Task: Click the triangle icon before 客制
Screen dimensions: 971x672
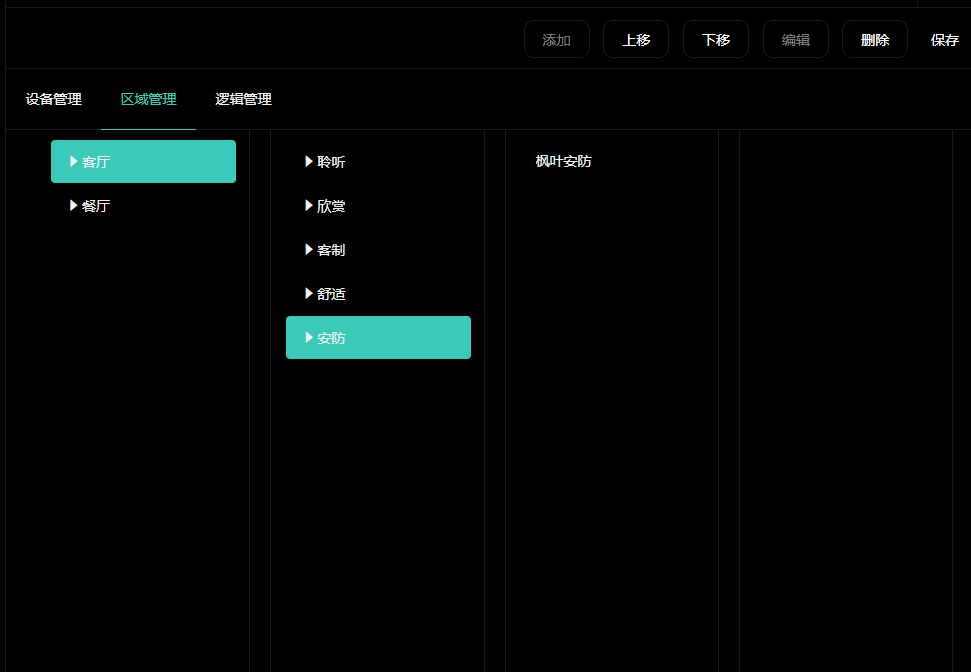Action: click(x=309, y=249)
